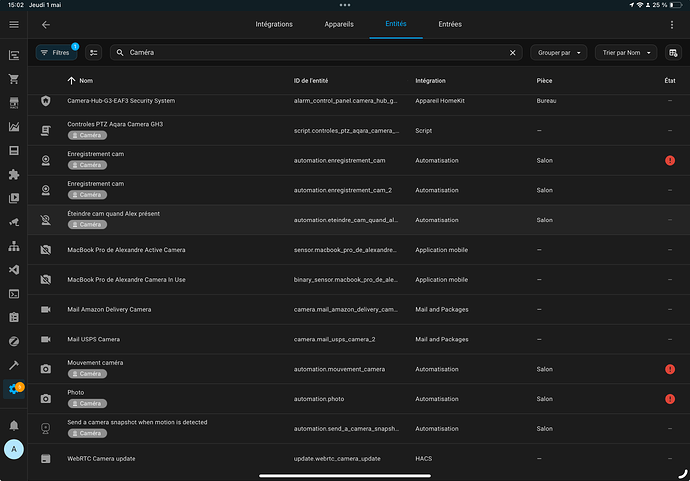
Task: Select the Entités tab
Action: click(x=396, y=24)
